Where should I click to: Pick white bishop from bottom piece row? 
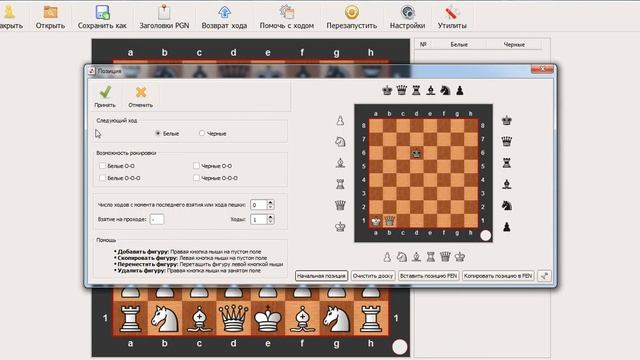point(416,257)
